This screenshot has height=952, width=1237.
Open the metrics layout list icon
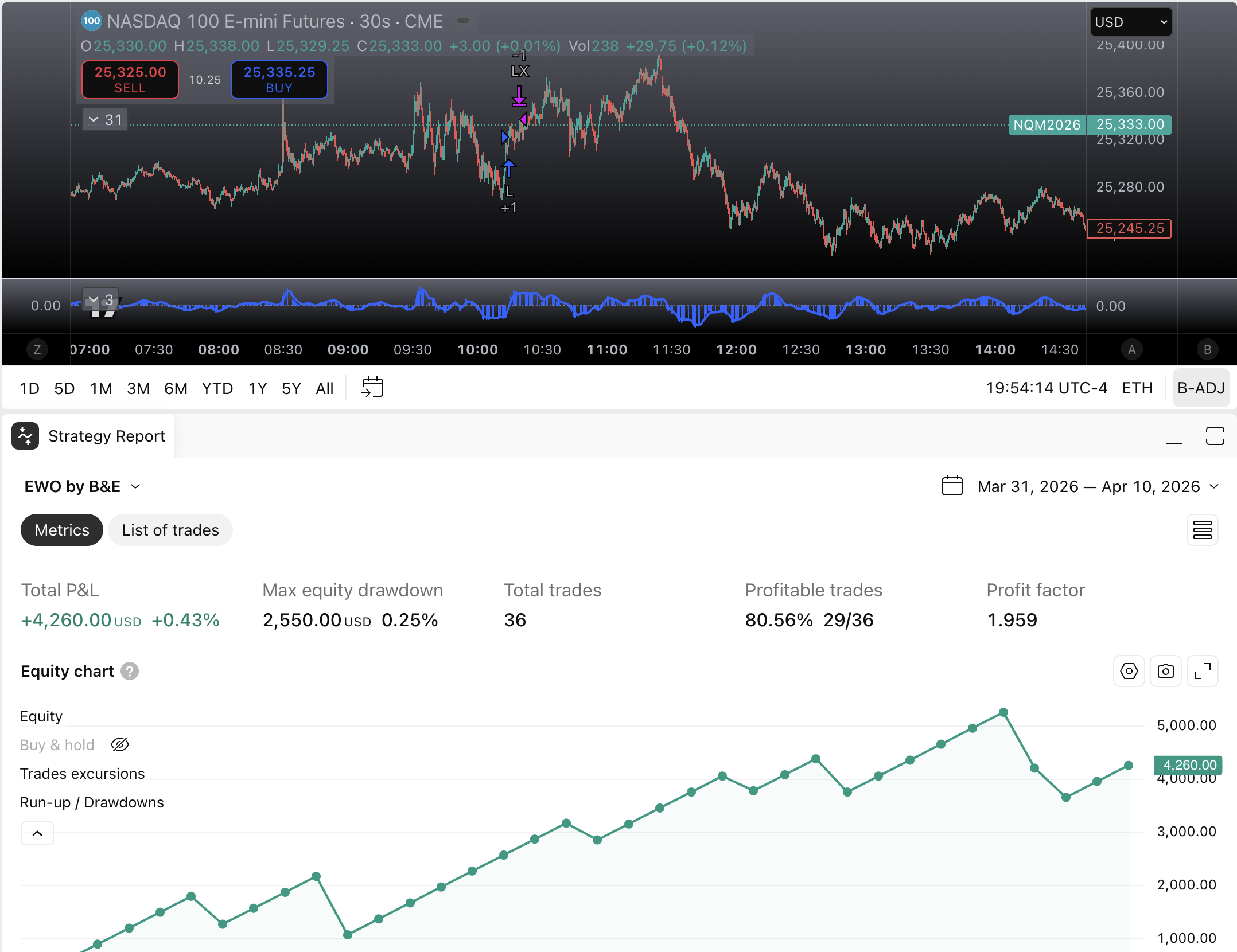pyautogui.click(x=1202, y=530)
